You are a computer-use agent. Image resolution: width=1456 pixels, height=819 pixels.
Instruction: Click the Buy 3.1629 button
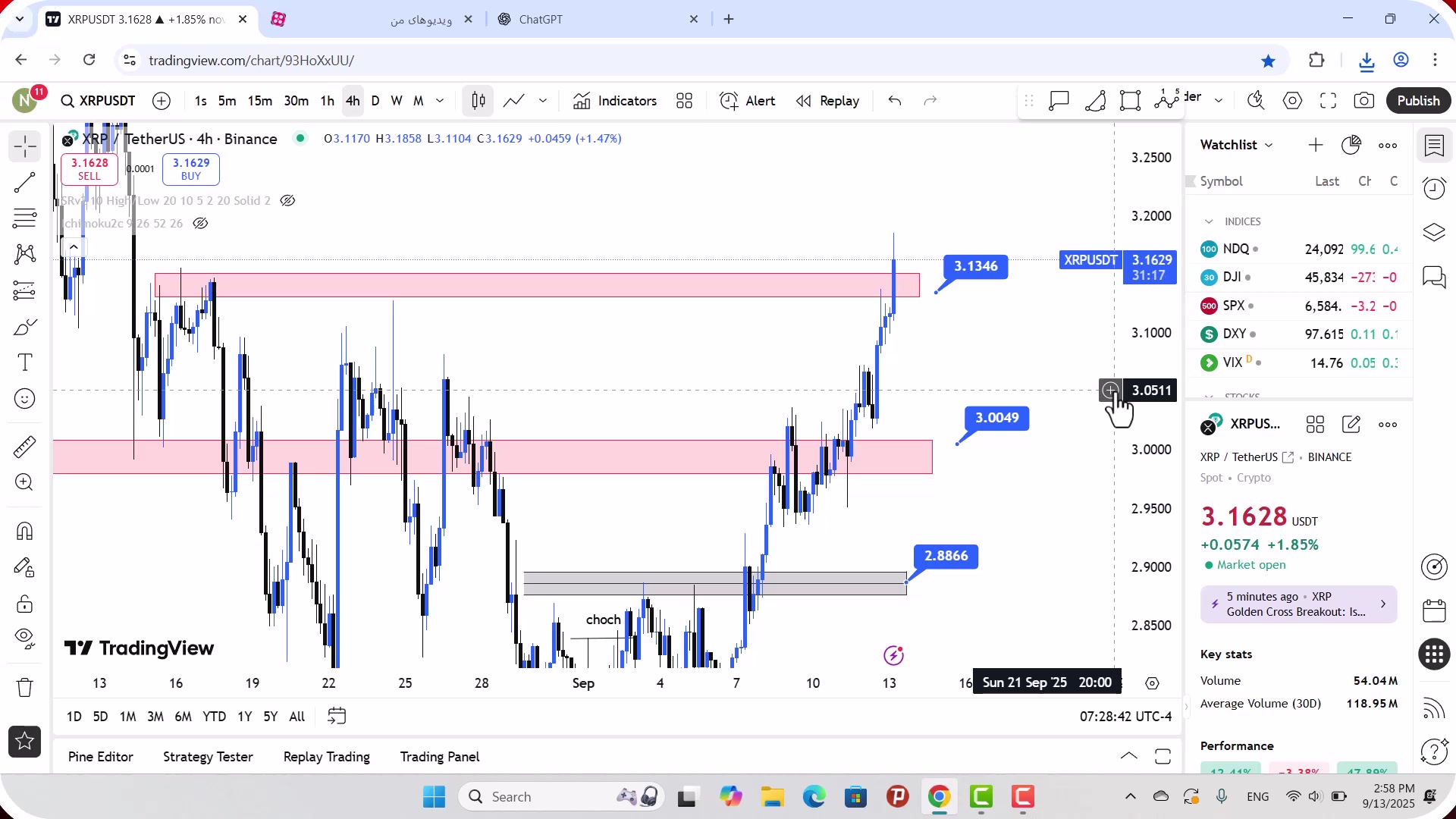coord(191,169)
